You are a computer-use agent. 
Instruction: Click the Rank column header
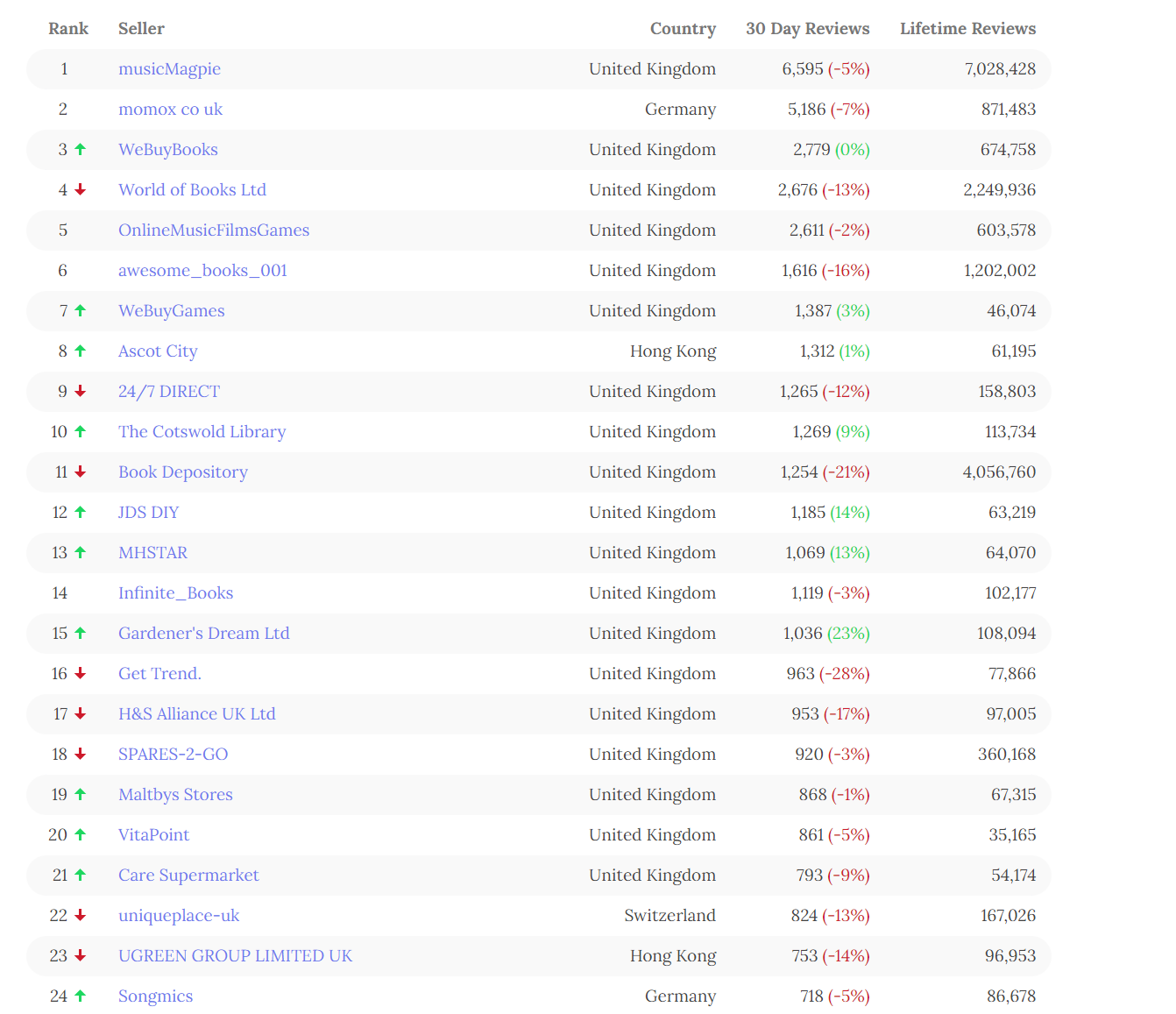68,29
